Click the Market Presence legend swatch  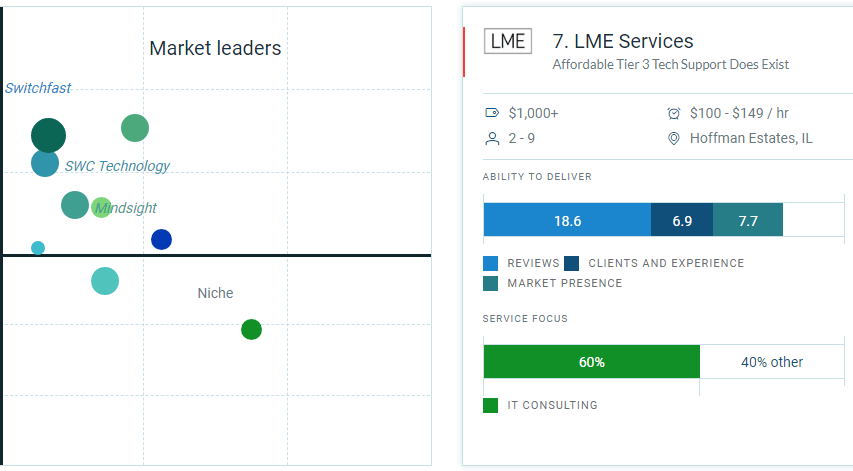[x=491, y=283]
